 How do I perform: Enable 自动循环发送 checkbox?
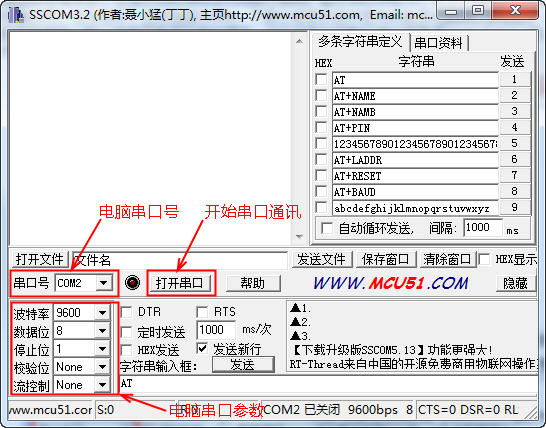click(327, 228)
